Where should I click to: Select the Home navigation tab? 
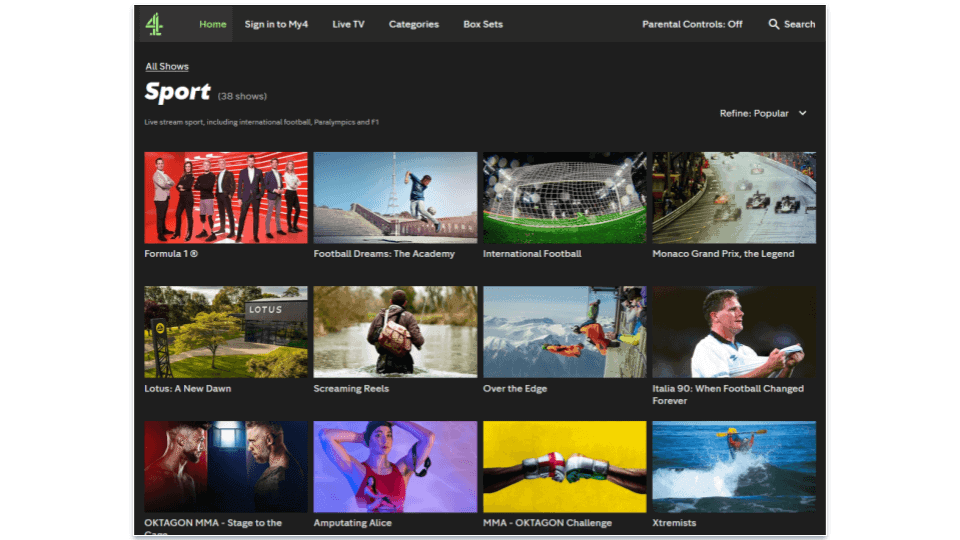coord(213,24)
